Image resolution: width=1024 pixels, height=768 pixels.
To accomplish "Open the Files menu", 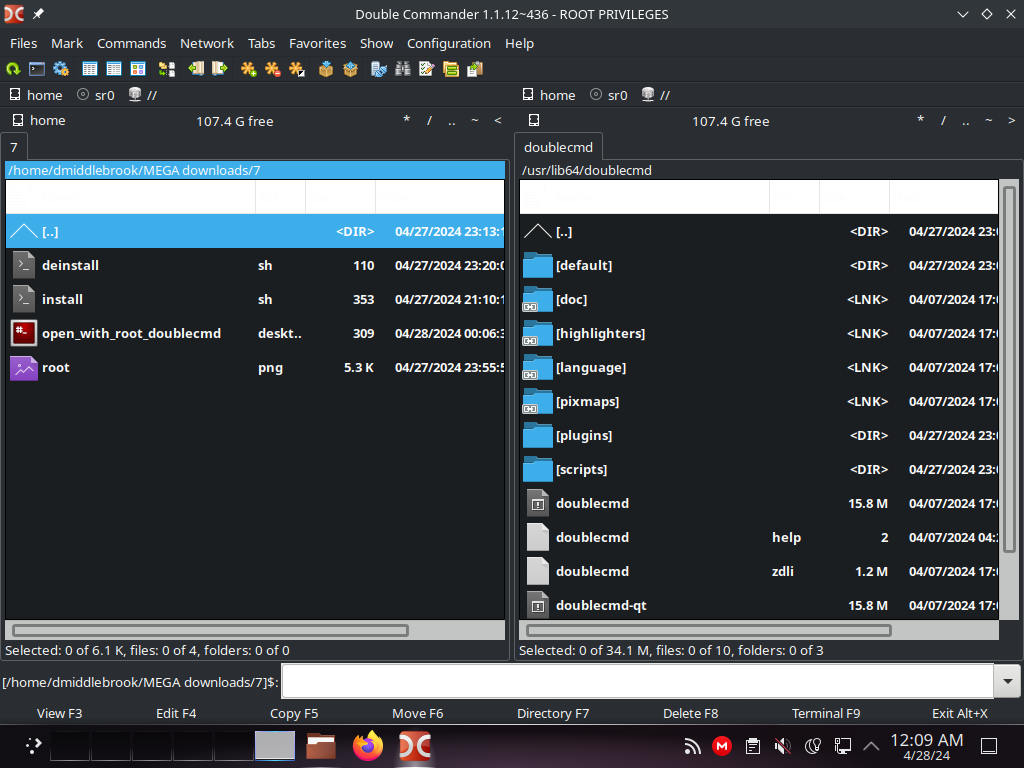I will tap(24, 43).
